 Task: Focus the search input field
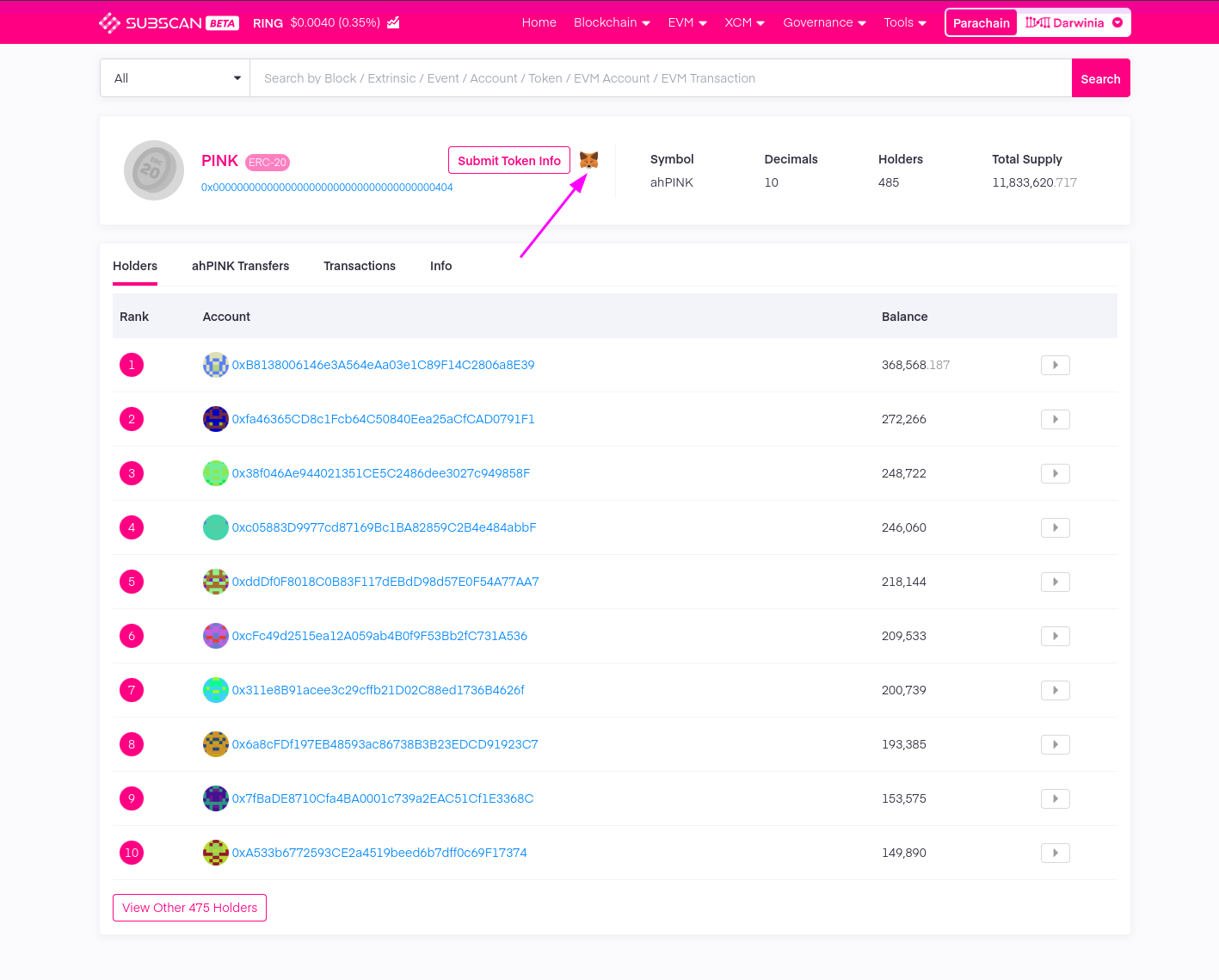click(x=660, y=78)
